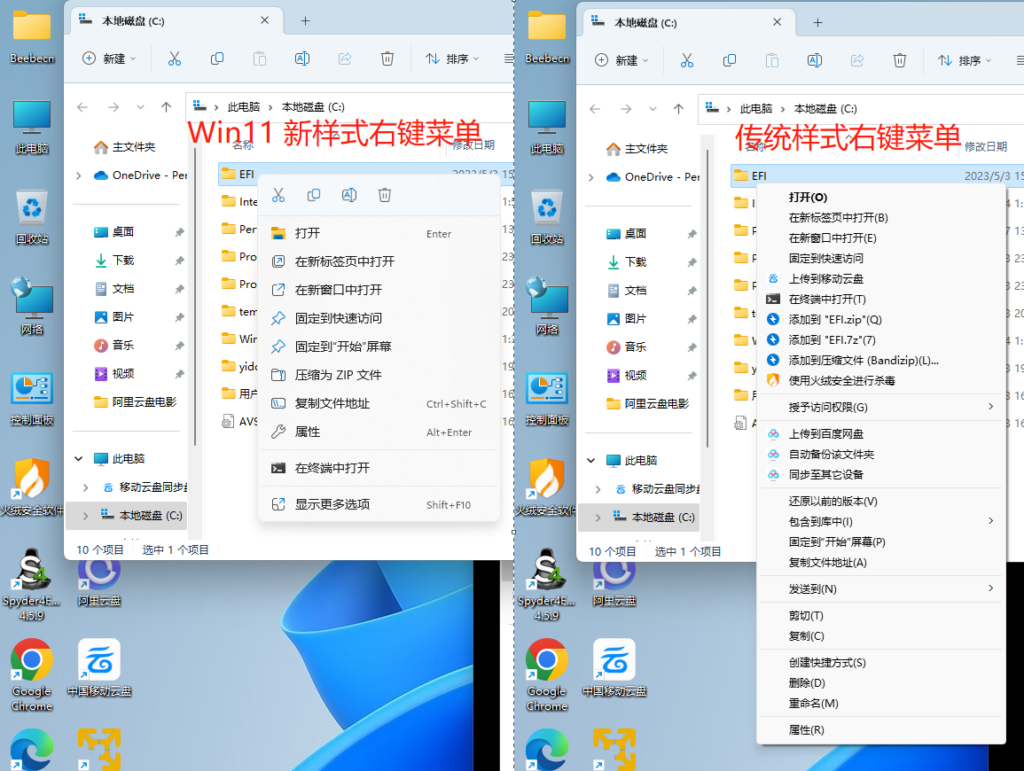The image size is (1024, 771).
Task: Choose 固定到快速访问 in Win11 menu
Action: point(379,318)
